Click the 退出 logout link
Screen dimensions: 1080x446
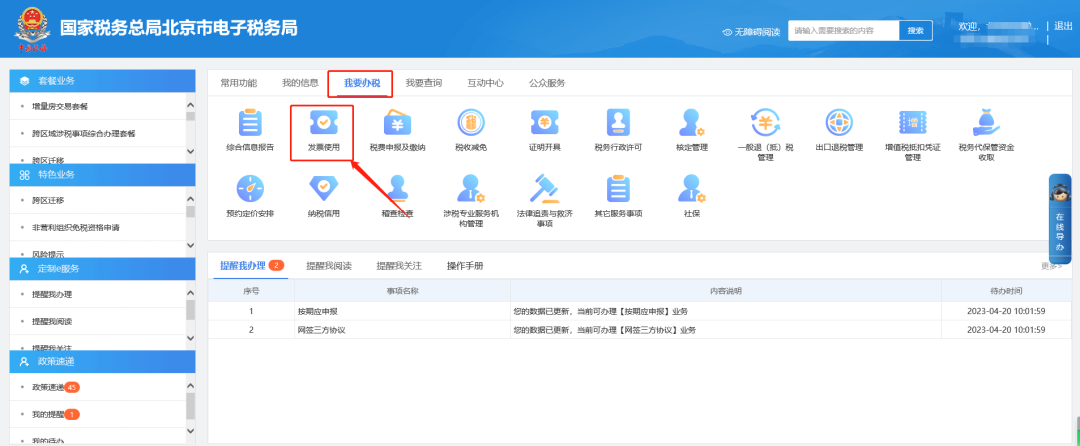coord(1062,26)
